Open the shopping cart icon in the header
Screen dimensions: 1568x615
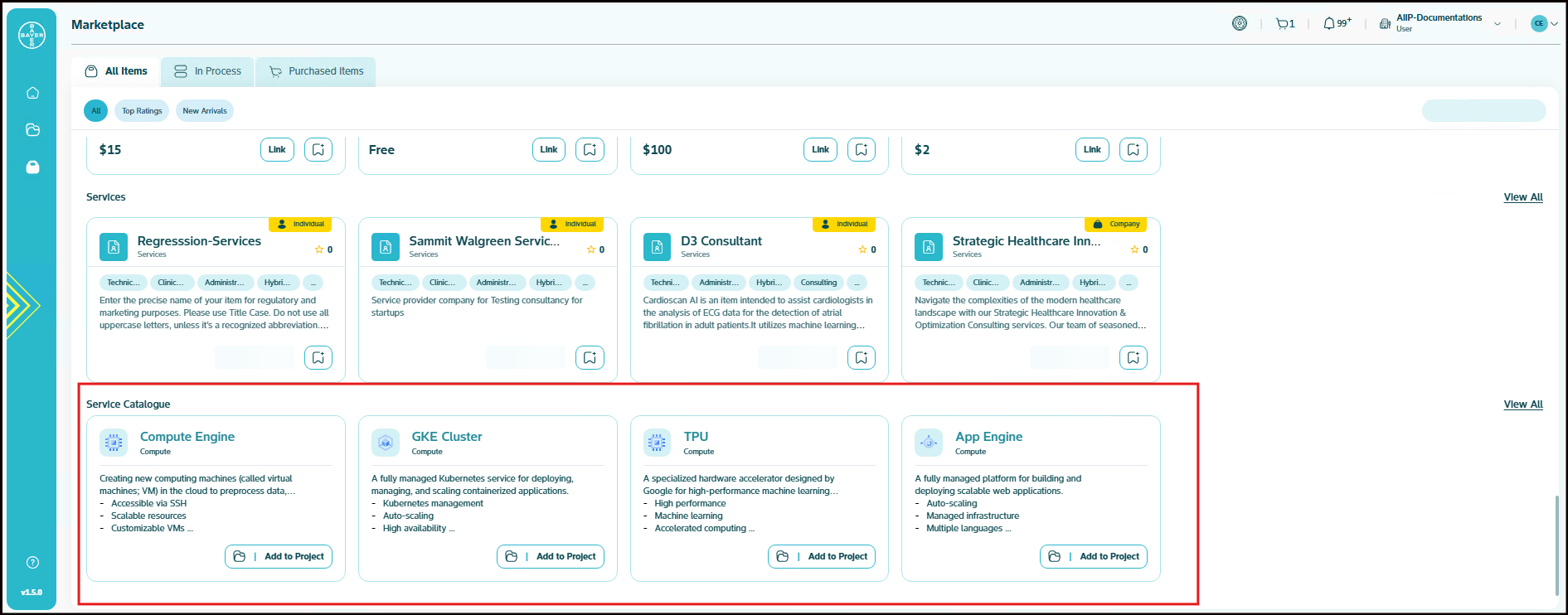pyautogui.click(x=1284, y=24)
